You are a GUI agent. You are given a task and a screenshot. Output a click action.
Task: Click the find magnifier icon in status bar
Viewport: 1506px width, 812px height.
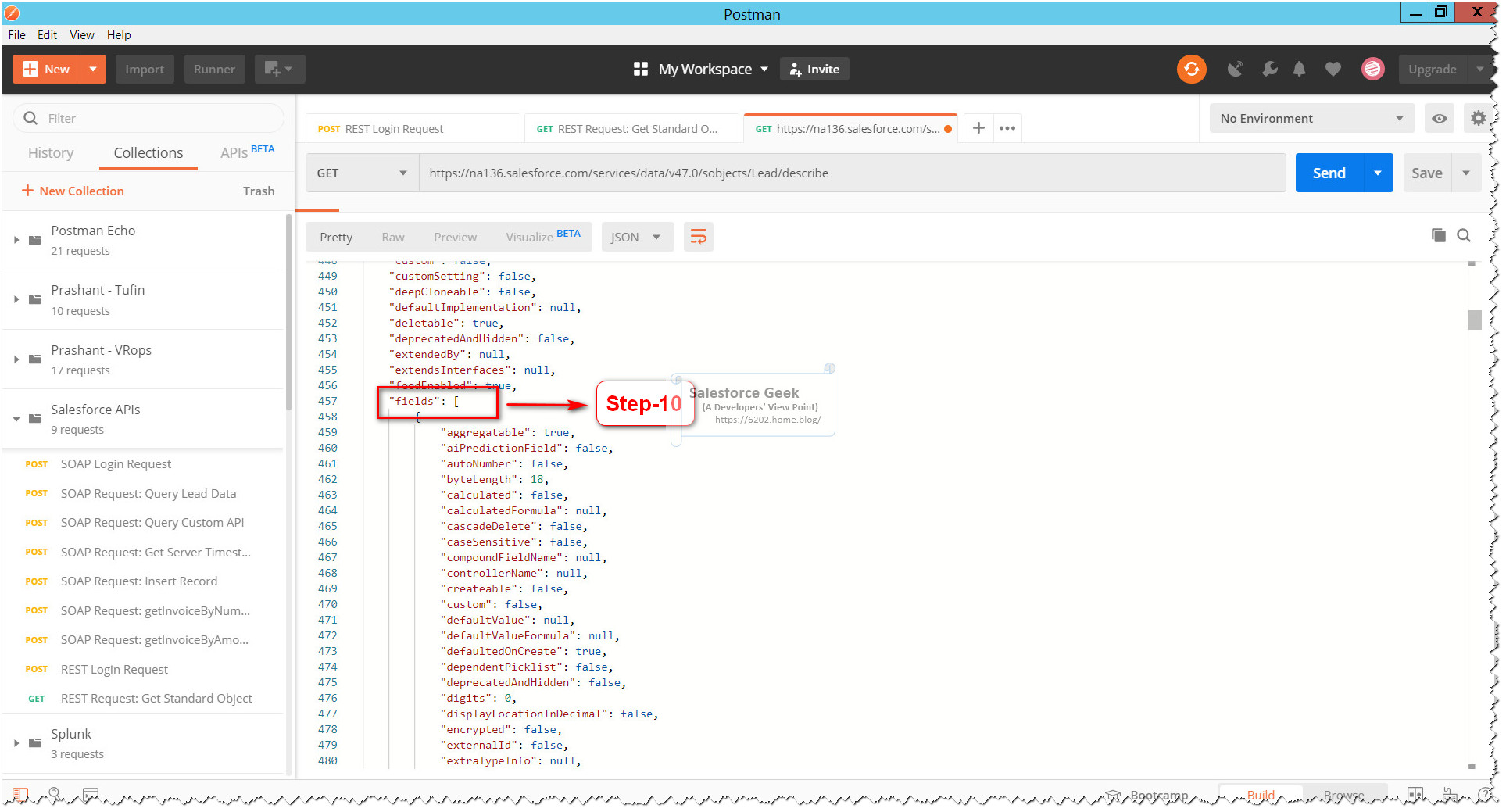point(55,795)
